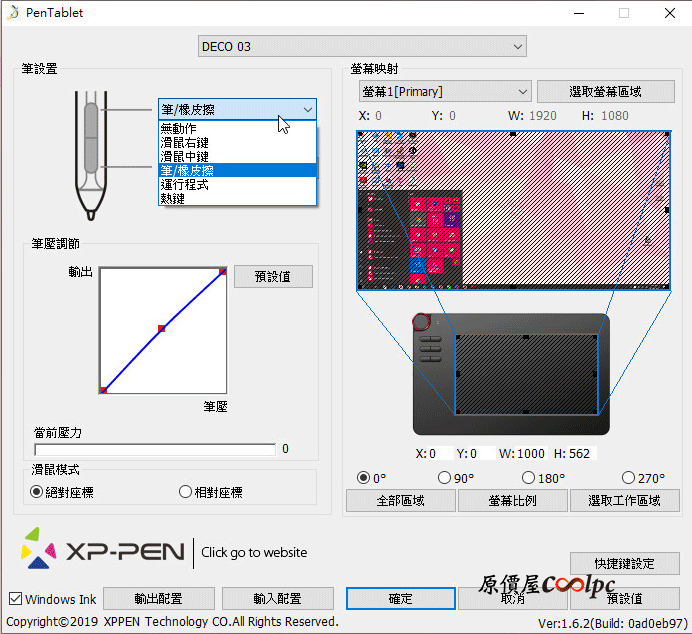This screenshot has height=634, width=692.
Task: Confirm with the 確定 button
Action: [x=401, y=599]
